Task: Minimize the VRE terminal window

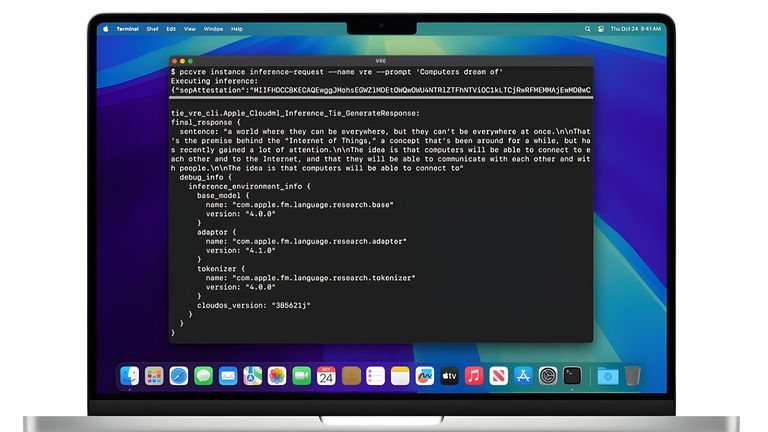Action: point(182,61)
